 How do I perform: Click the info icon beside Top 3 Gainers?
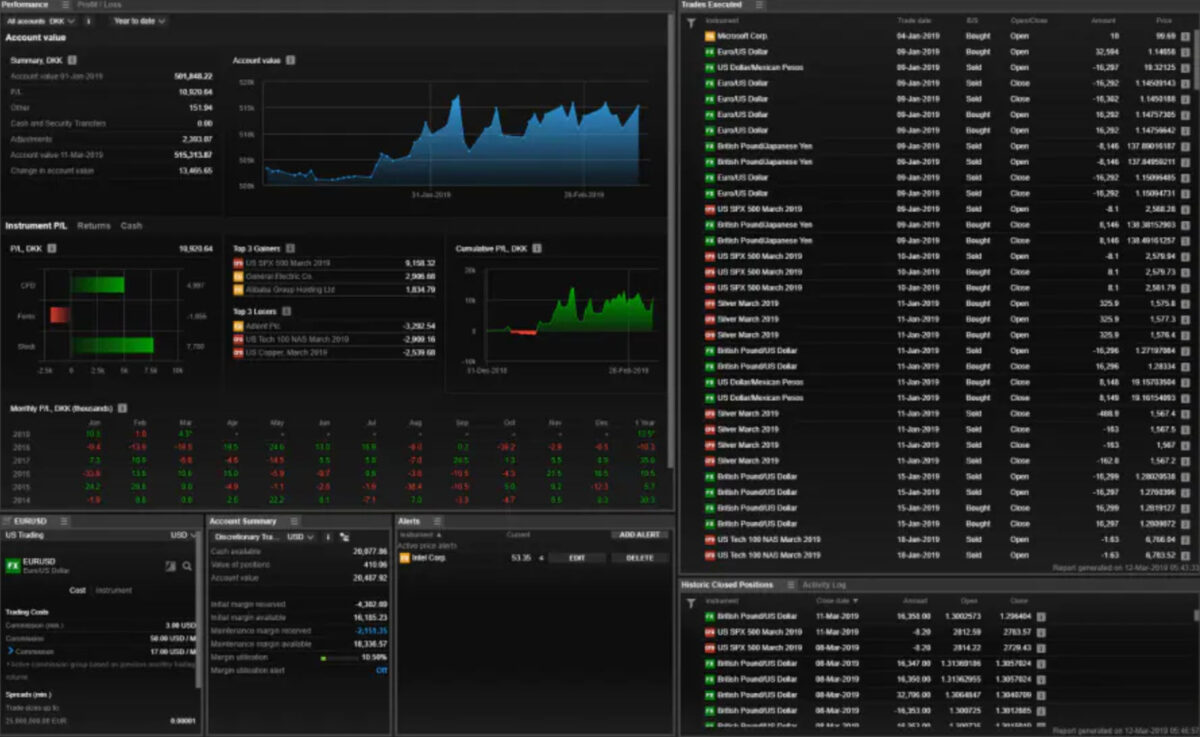tap(290, 248)
